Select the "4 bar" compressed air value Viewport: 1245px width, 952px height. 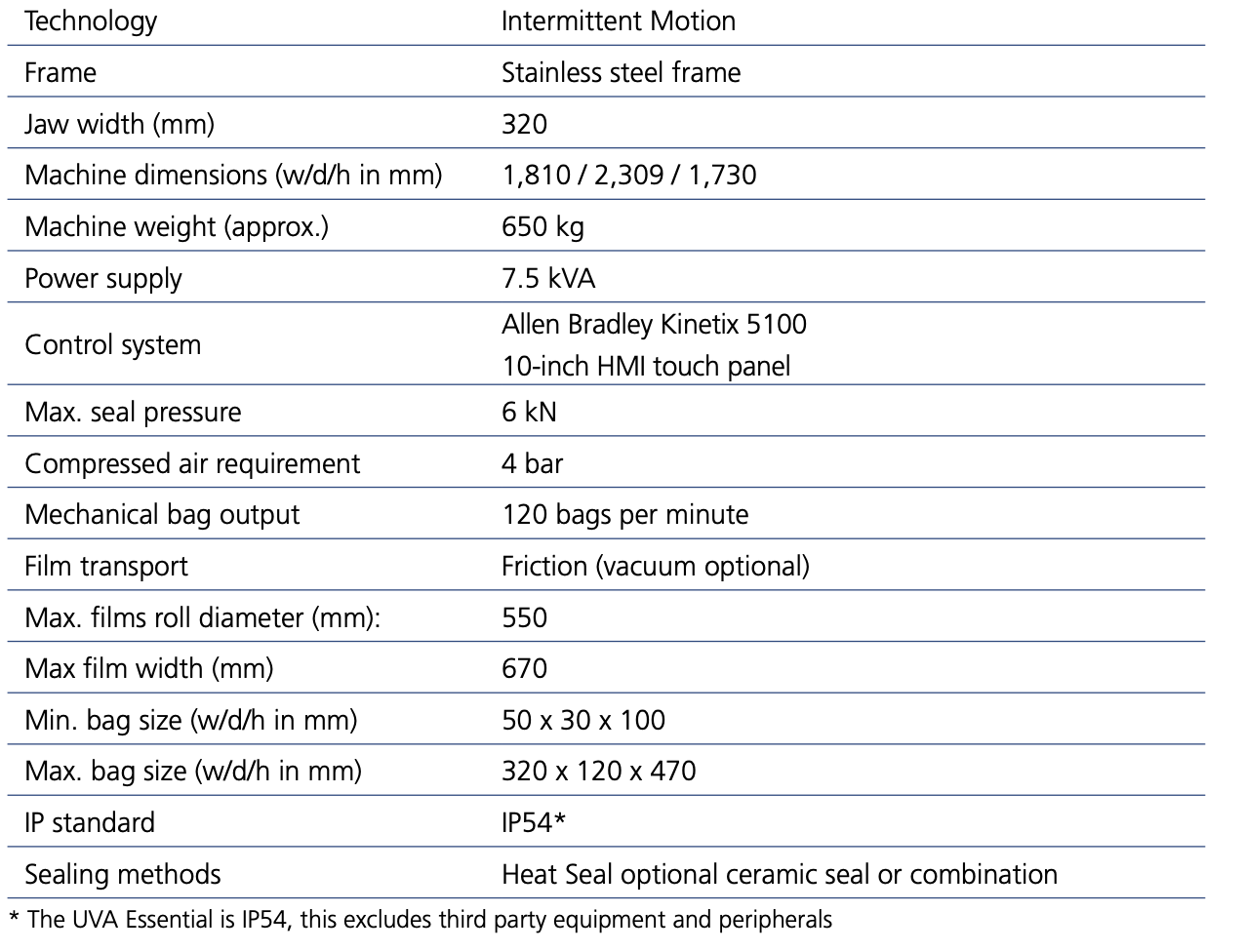[532, 463]
